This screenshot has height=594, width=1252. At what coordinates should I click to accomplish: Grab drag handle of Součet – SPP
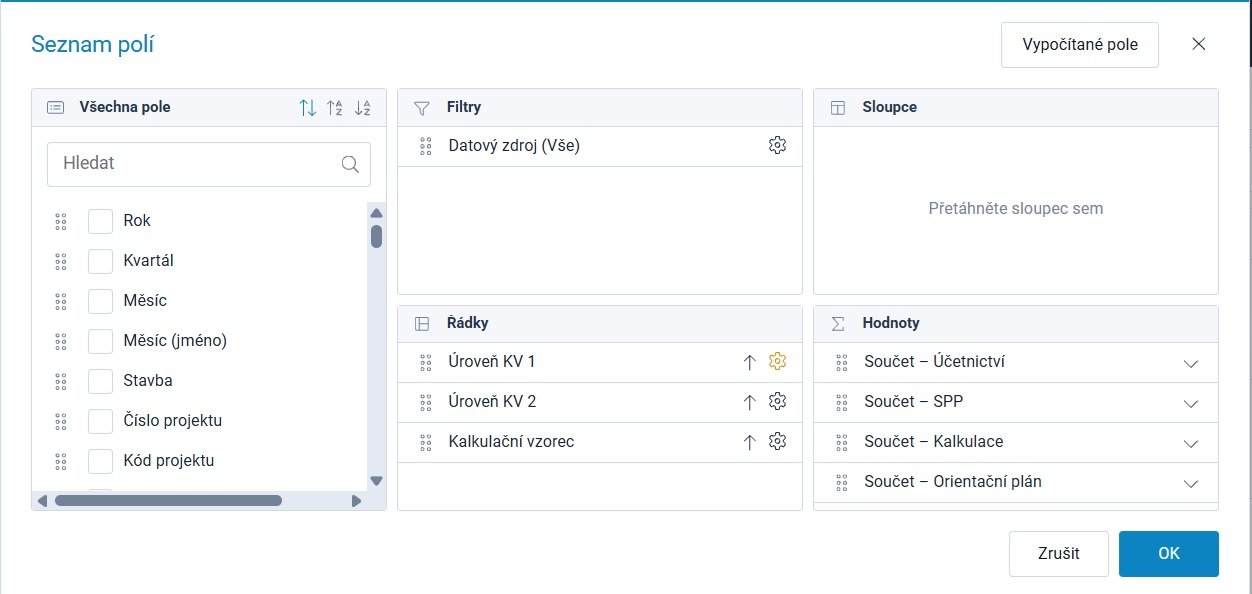841,402
